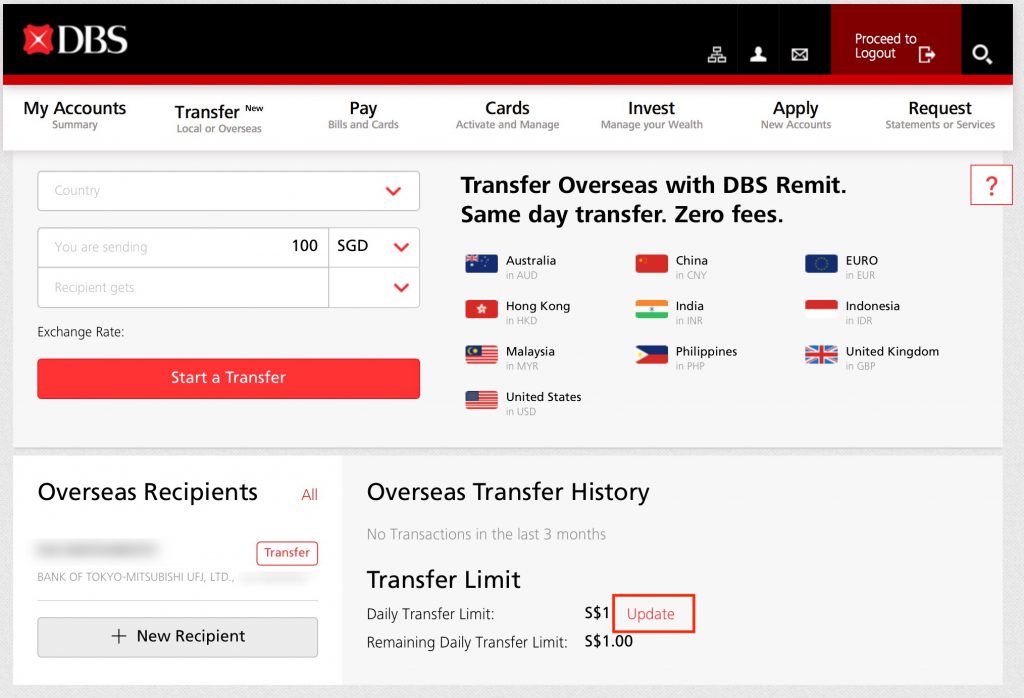Click the Transfer Limit heading
Image resolution: width=1024 pixels, height=698 pixels.
(444, 580)
